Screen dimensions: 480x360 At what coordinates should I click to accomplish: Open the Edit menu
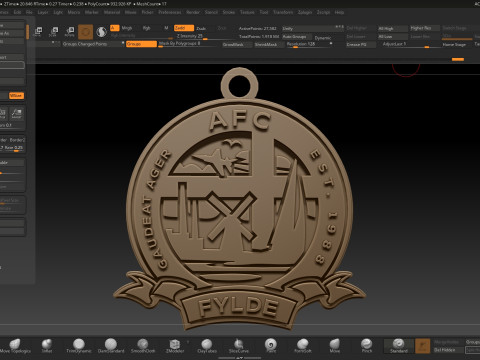tap(17, 12)
